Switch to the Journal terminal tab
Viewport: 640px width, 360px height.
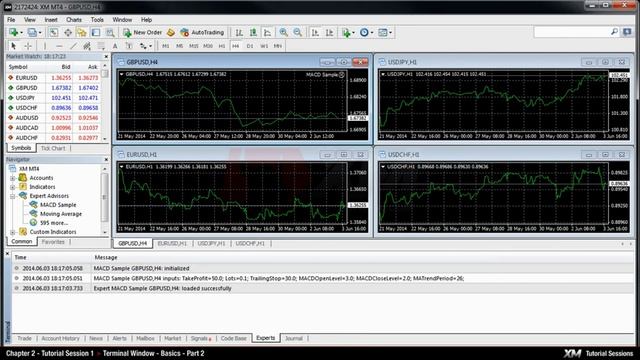click(x=293, y=338)
